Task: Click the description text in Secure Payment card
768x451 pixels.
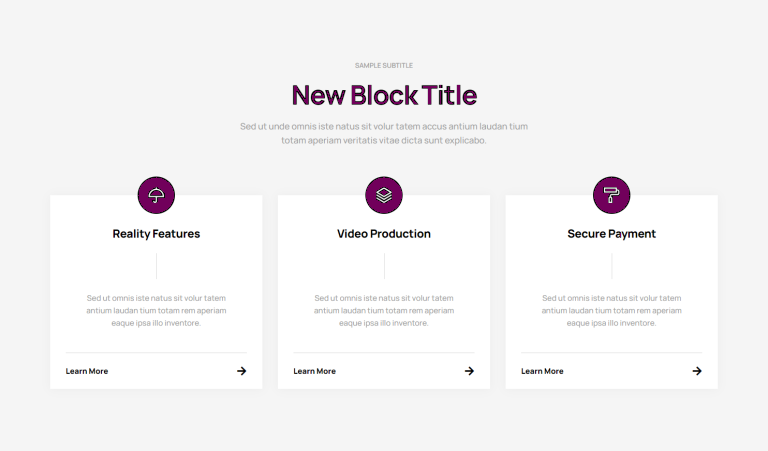Action: [x=612, y=310]
